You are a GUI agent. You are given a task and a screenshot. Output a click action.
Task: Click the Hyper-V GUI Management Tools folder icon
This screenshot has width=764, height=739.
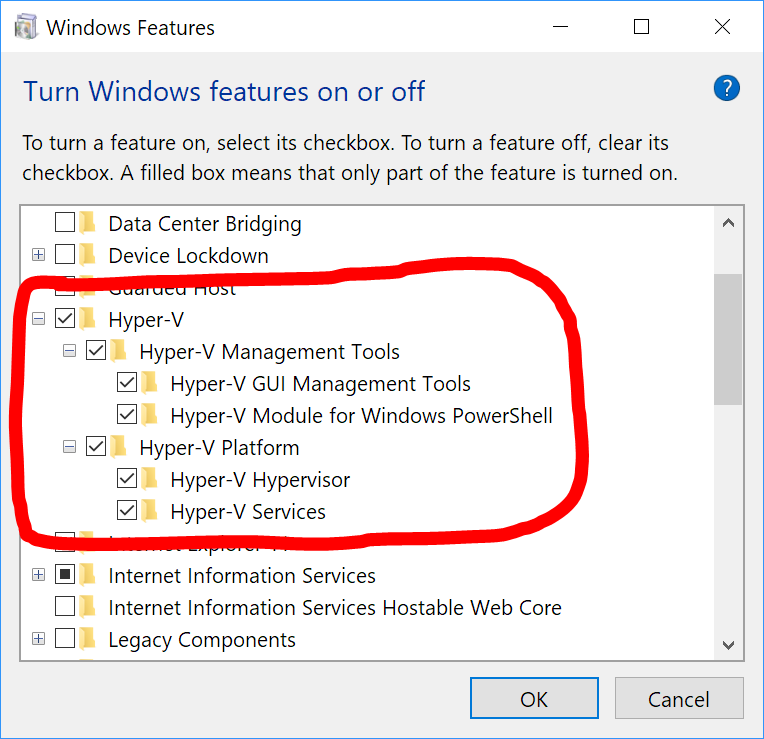(150, 382)
